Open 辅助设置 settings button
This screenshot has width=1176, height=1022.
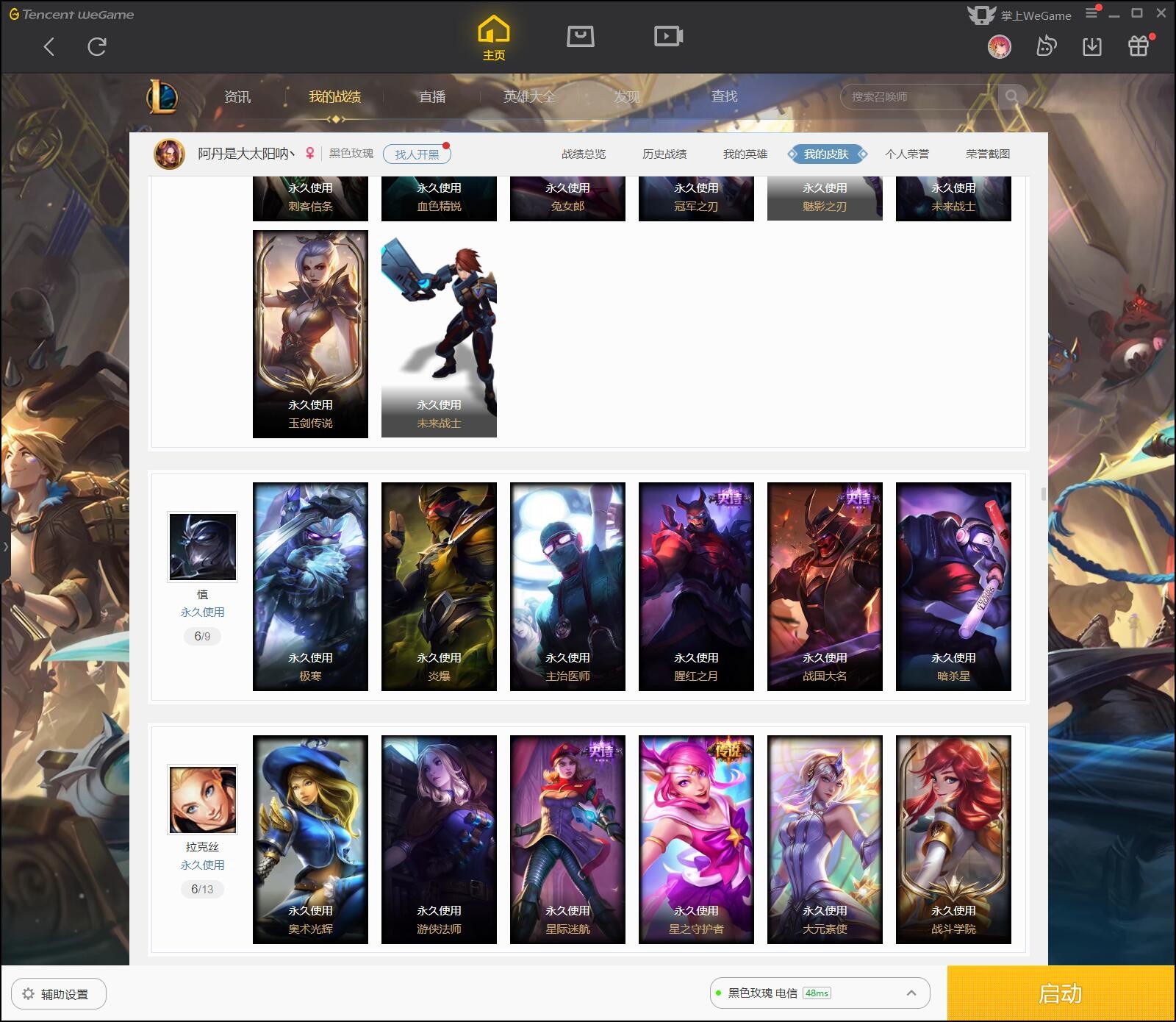59,993
